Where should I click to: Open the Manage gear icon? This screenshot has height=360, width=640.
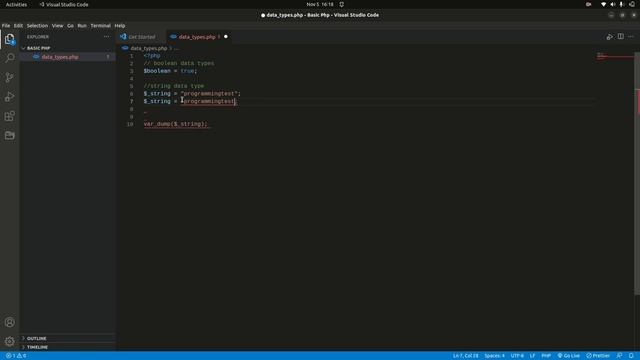[9, 341]
